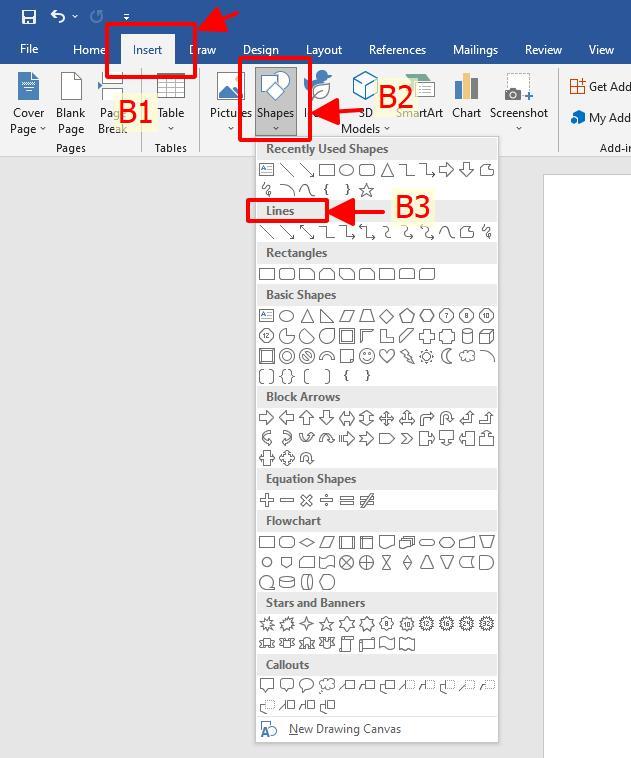
Task: Select the lightning bolt in Basic Shapes
Action: point(407,356)
